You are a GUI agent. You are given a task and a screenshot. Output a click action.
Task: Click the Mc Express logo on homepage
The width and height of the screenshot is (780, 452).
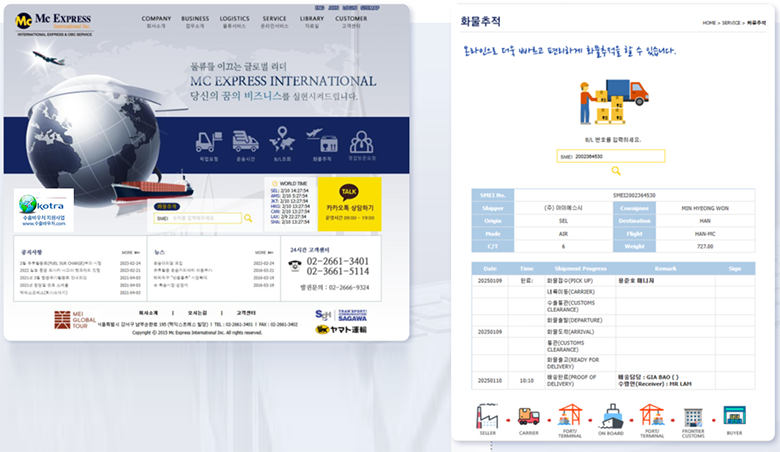54,24
